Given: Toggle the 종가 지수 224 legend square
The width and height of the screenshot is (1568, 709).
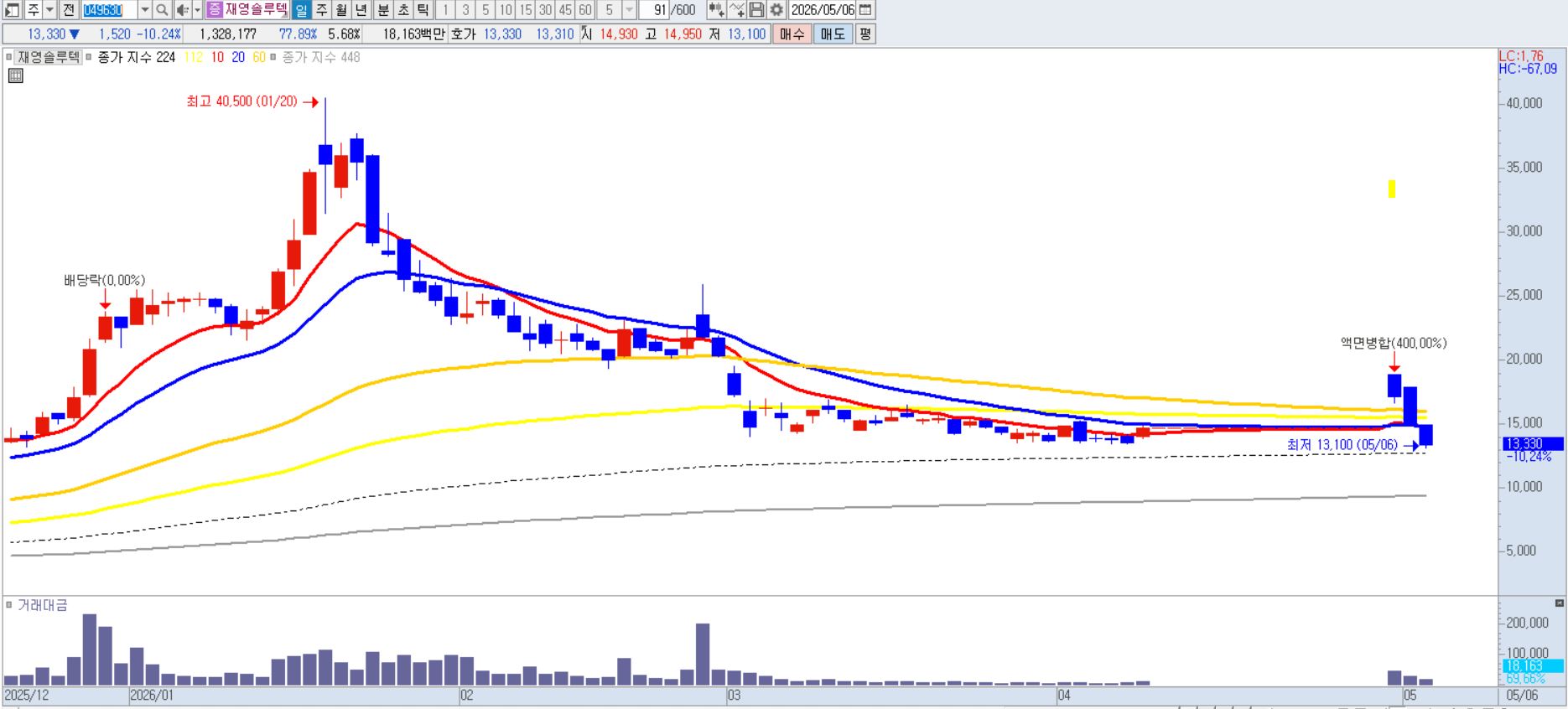Looking at the screenshot, I should pyautogui.click(x=89, y=57).
